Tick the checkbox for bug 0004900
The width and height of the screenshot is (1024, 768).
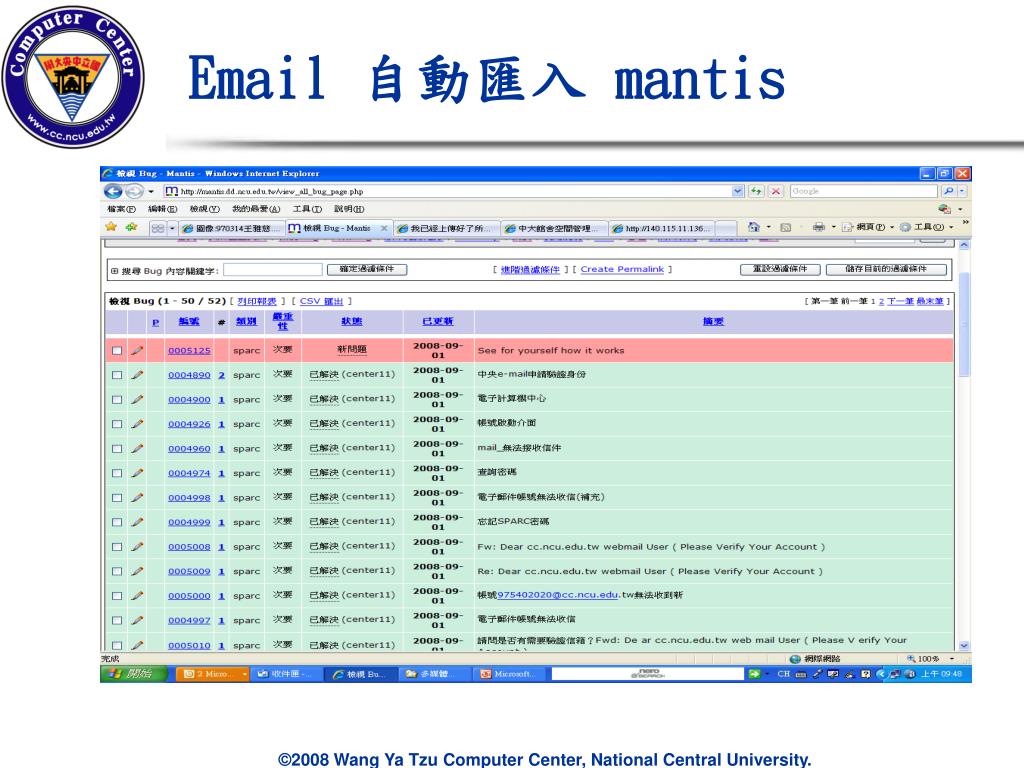tap(117, 400)
